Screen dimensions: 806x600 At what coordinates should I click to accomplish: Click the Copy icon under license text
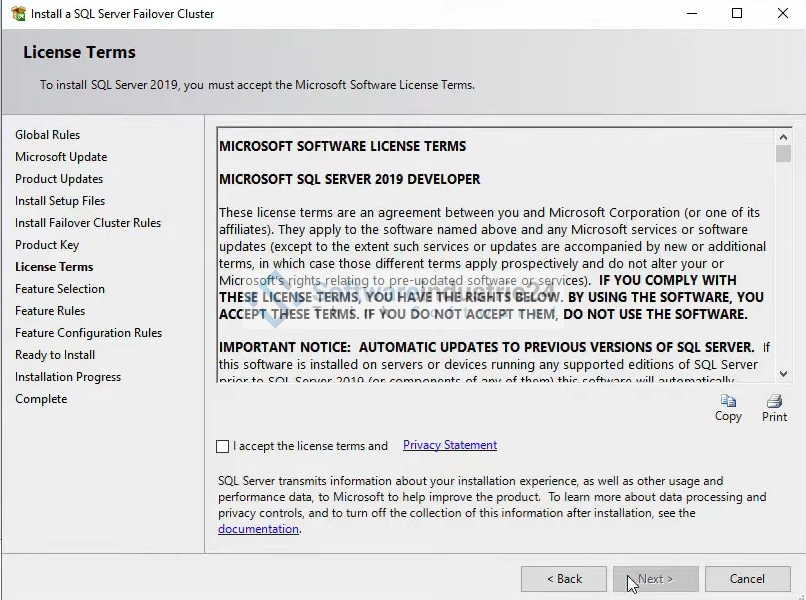click(x=728, y=402)
